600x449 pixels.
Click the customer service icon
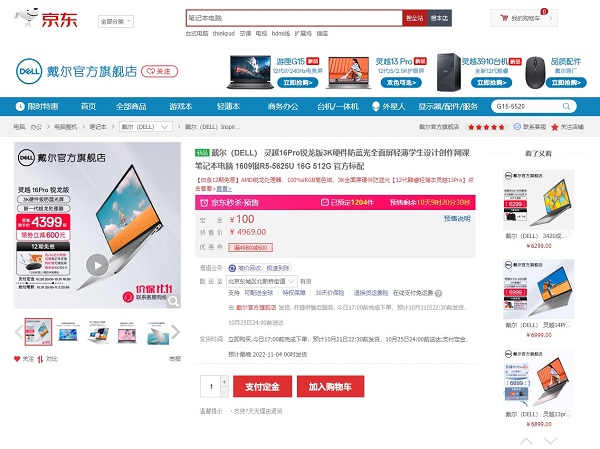pyautogui.click(x=517, y=126)
